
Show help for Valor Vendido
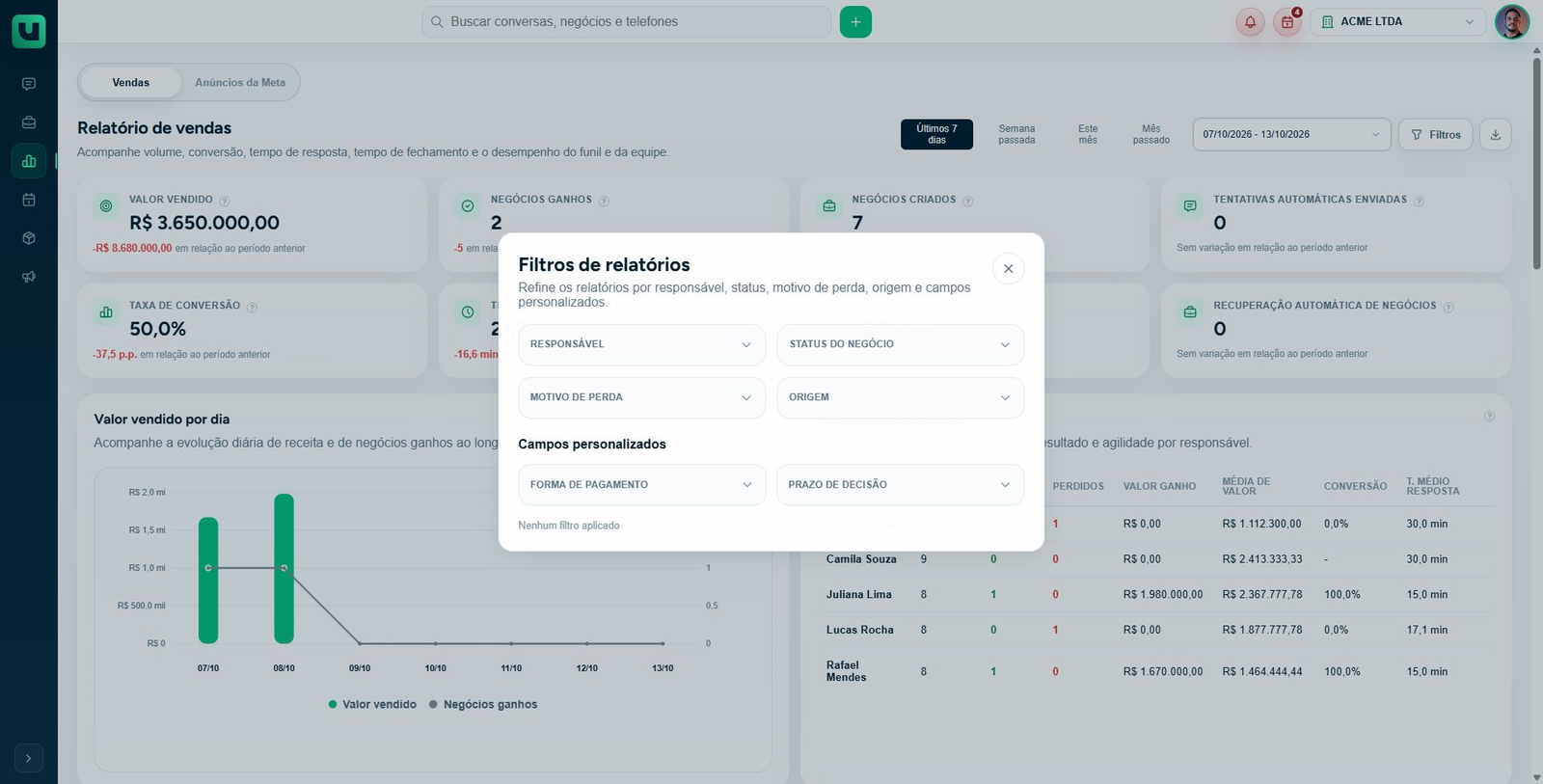(x=225, y=201)
